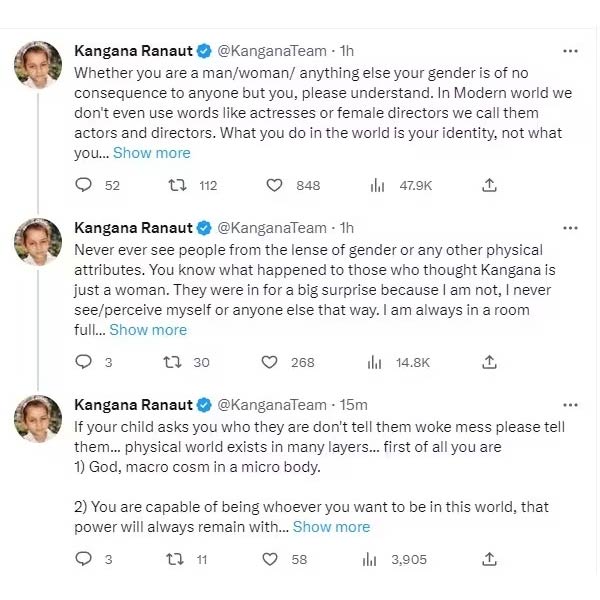Expand second tweet ending 'in a room full'
The image size is (600, 600).
147,330
